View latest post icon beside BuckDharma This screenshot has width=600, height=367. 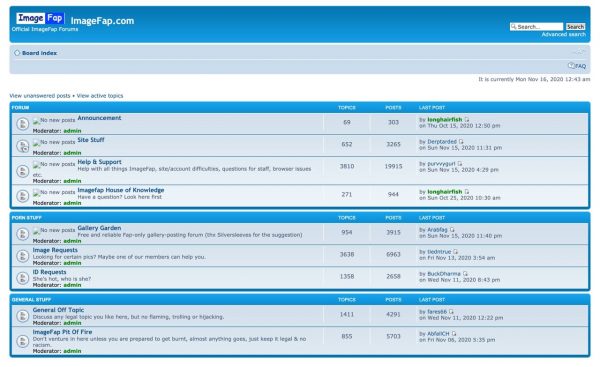point(465,274)
